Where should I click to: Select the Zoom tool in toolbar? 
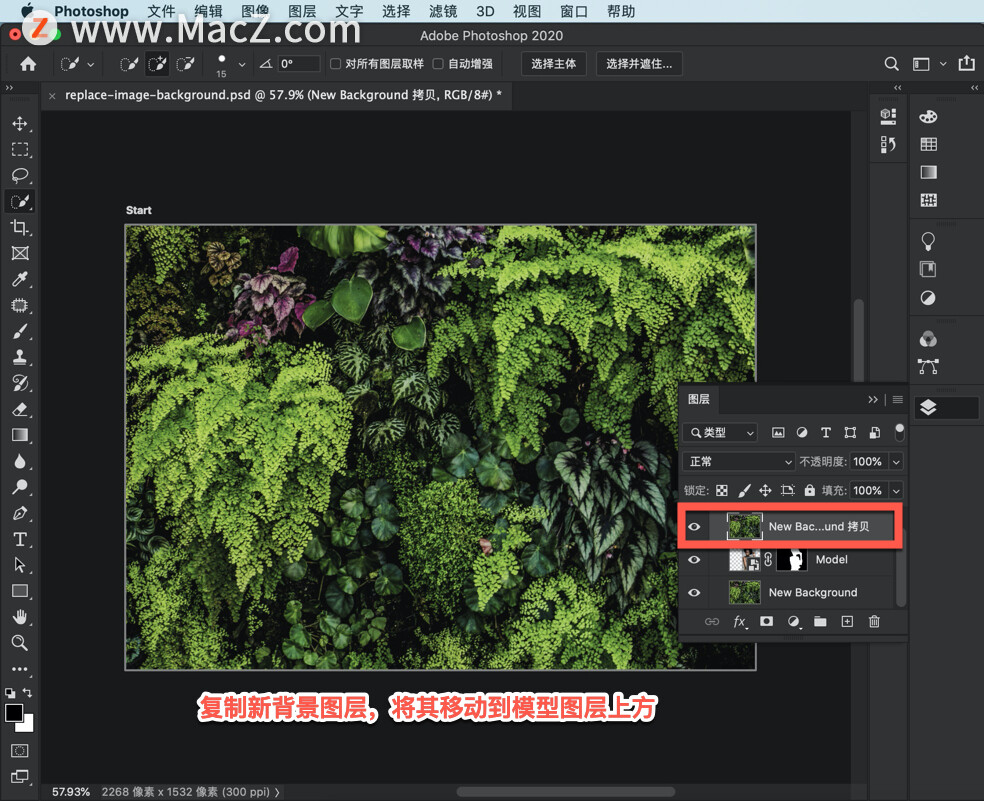(x=20, y=643)
